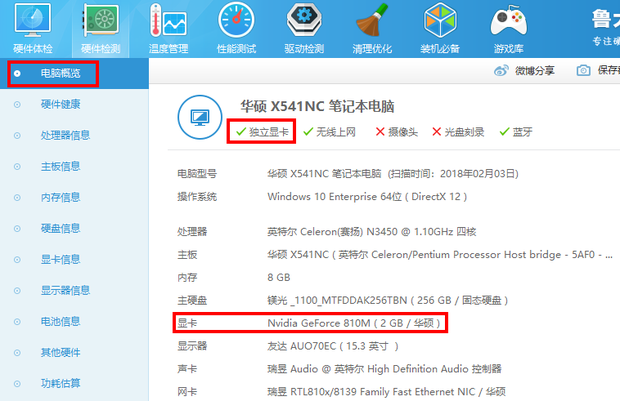Screen dimensions: 620x401
Task: Open 装机必备 cube icon
Action: pyautogui.click(x=440, y=20)
